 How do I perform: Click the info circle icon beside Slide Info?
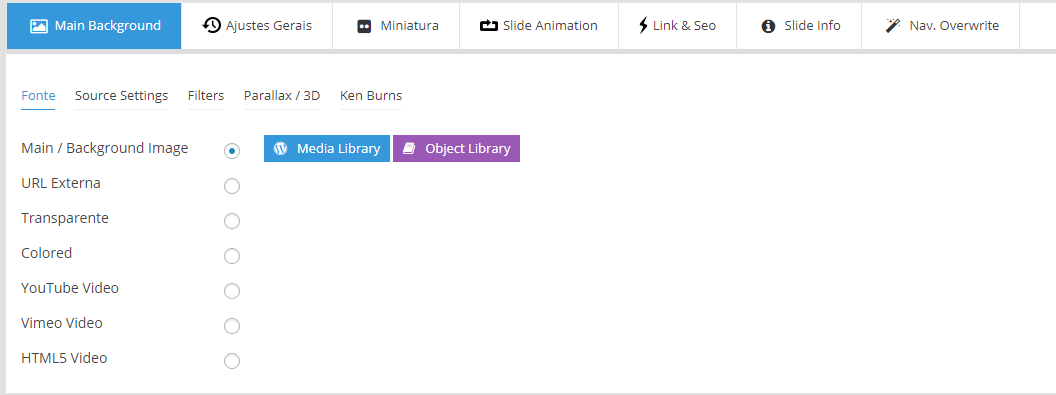(768, 26)
